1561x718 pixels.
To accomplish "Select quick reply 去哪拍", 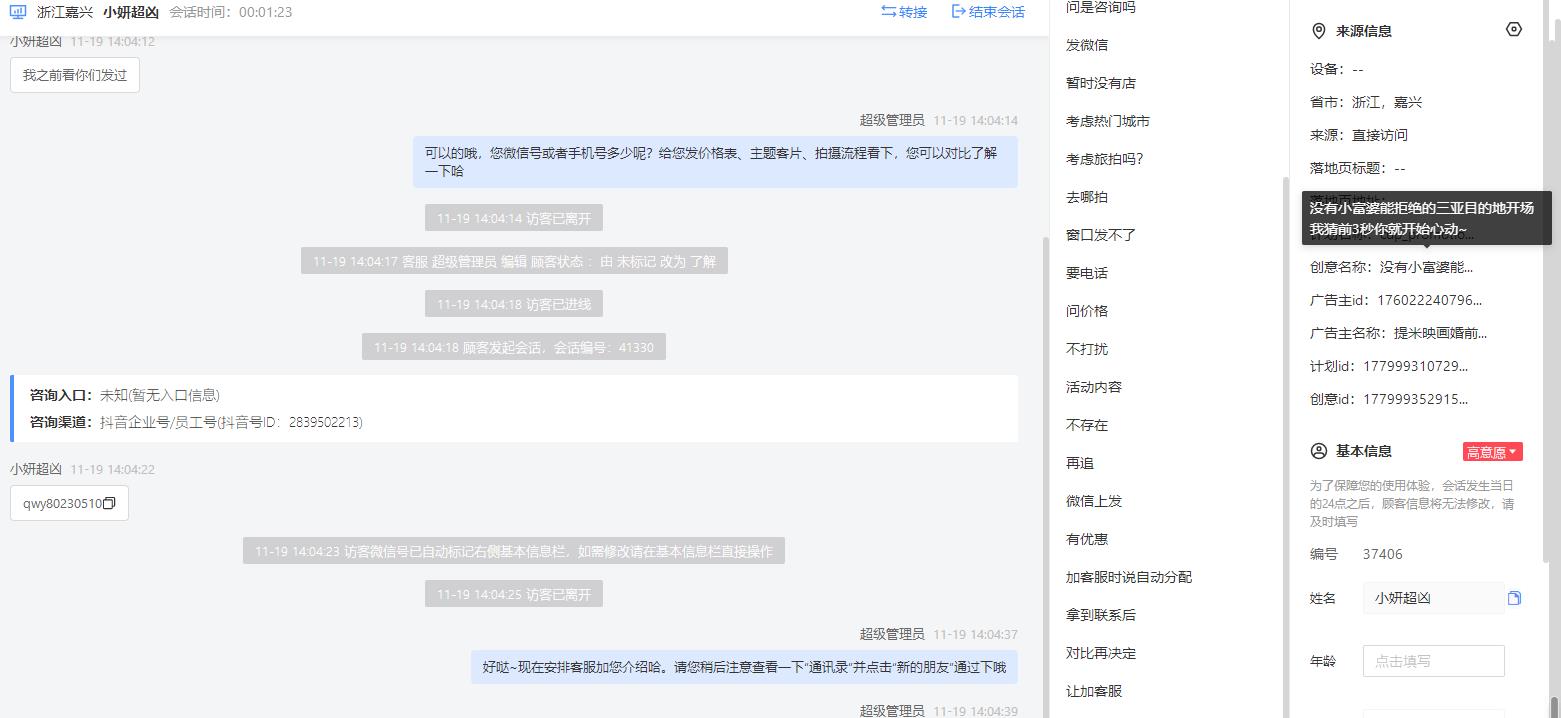I will [1086, 197].
